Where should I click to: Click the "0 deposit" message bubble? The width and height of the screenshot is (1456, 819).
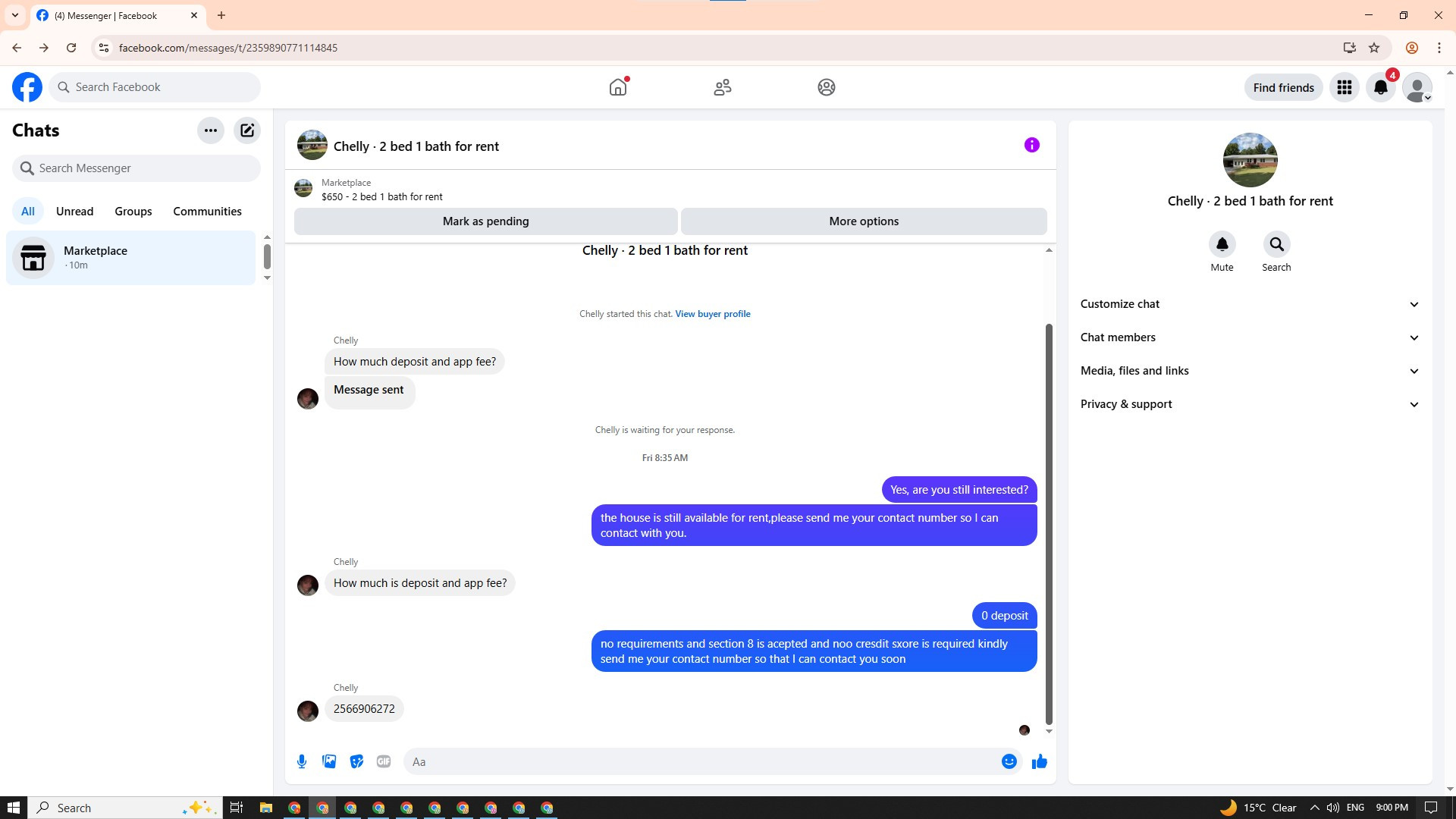tap(1005, 616)
